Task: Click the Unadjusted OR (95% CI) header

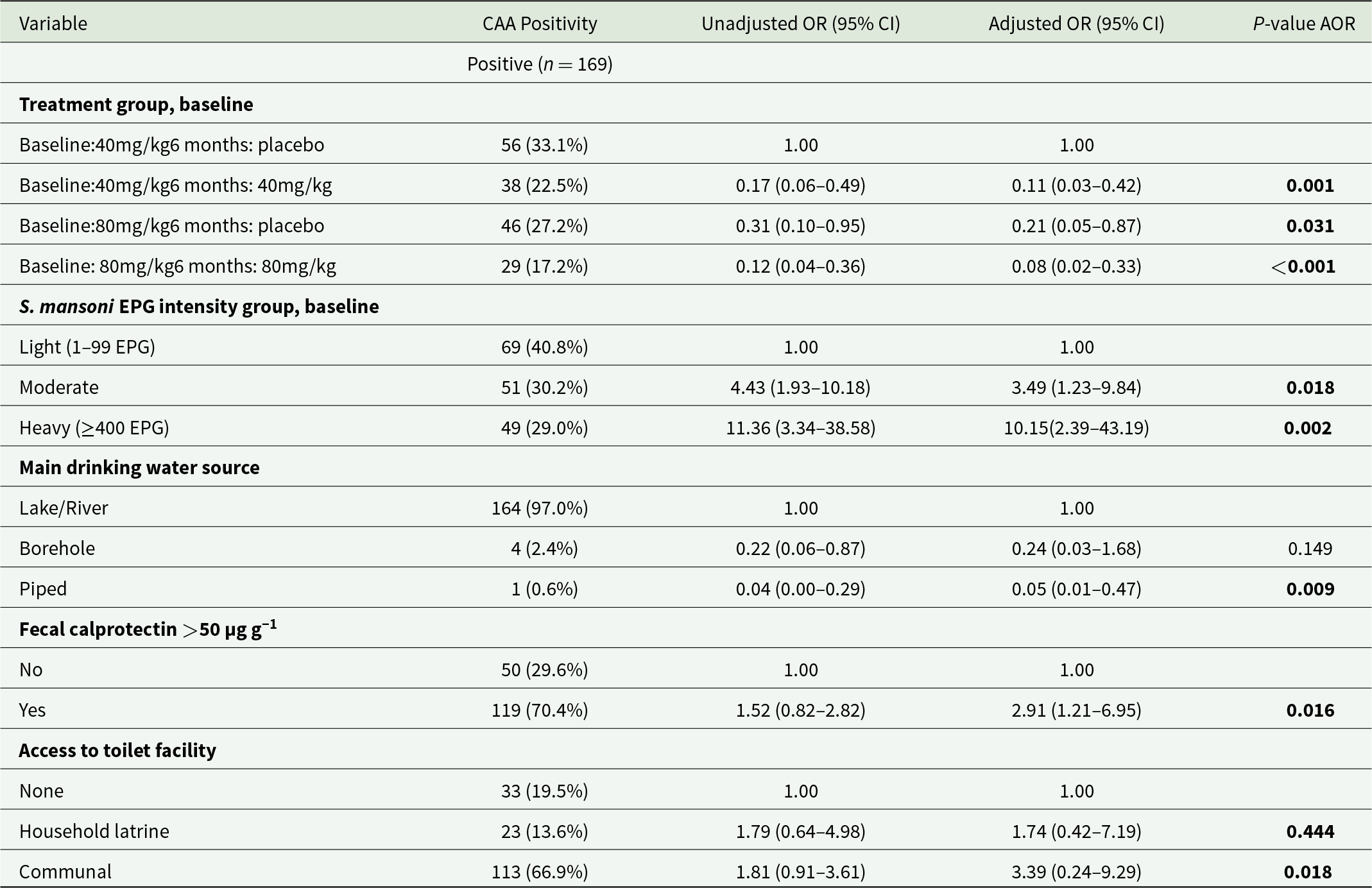Action: pyautogui.click(x=800, y=24)
